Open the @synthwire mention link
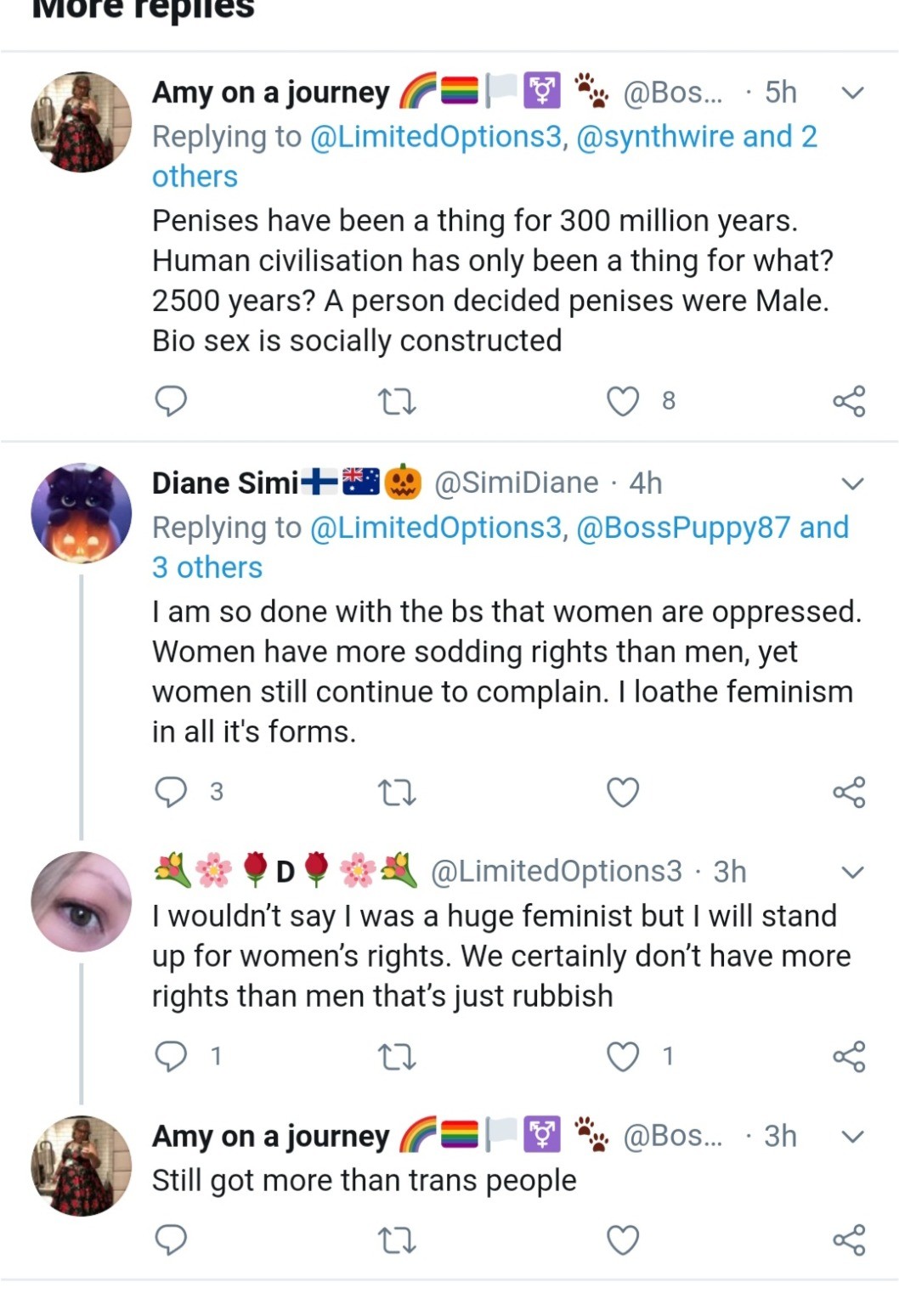The image size is (899, 1316). (x=655, y=137)
